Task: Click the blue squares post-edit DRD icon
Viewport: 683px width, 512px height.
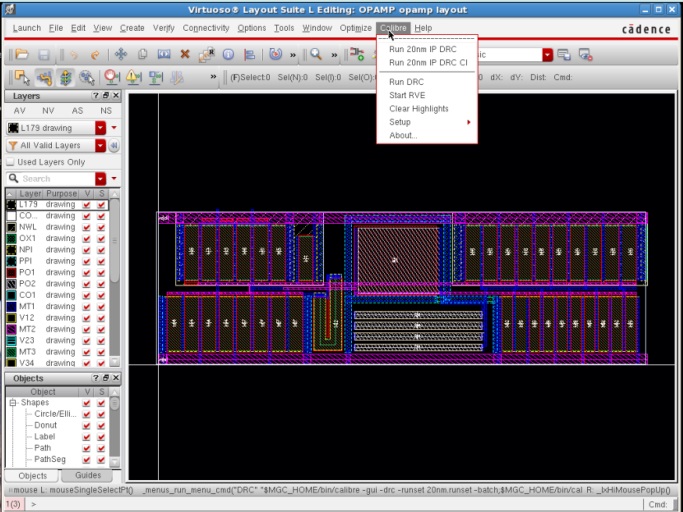Action: click(155, 77)
